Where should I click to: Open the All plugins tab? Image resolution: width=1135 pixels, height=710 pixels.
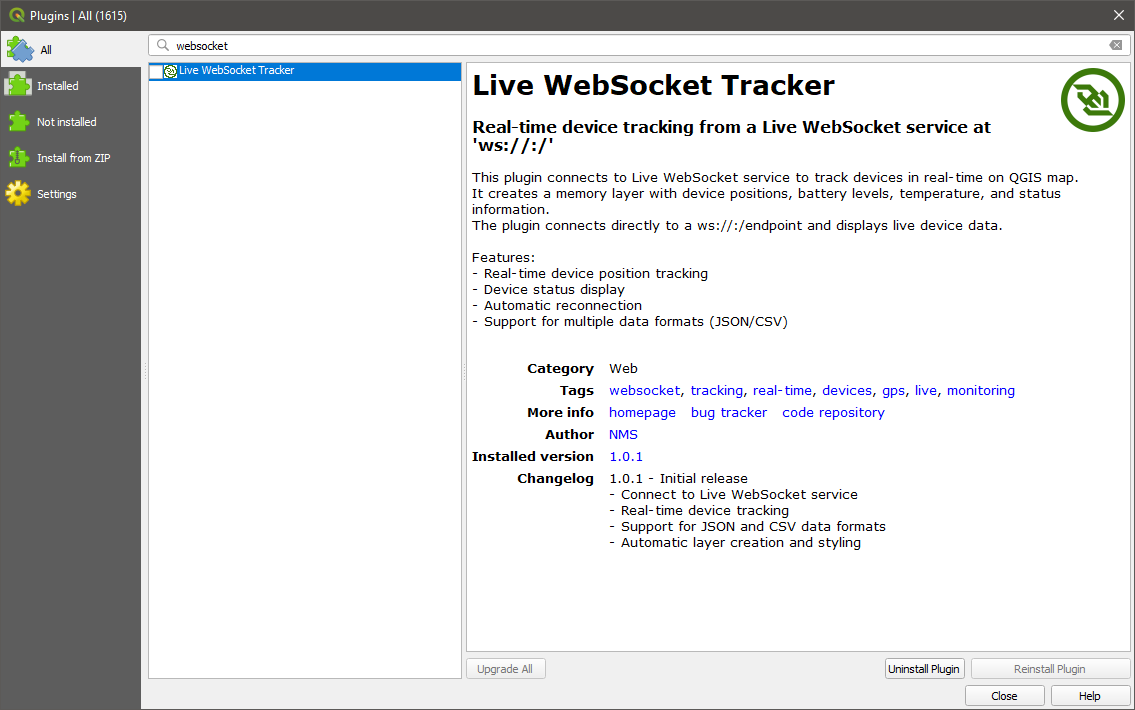(x=71, y=49)
